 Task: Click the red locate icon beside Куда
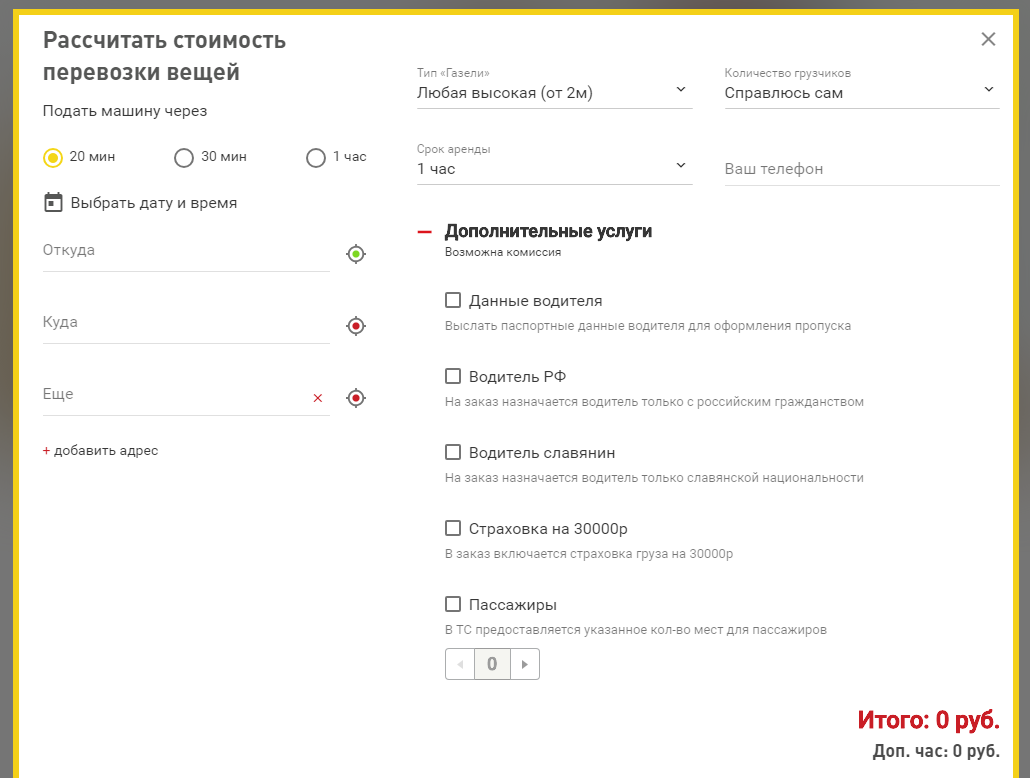click(x=356, y=326)
